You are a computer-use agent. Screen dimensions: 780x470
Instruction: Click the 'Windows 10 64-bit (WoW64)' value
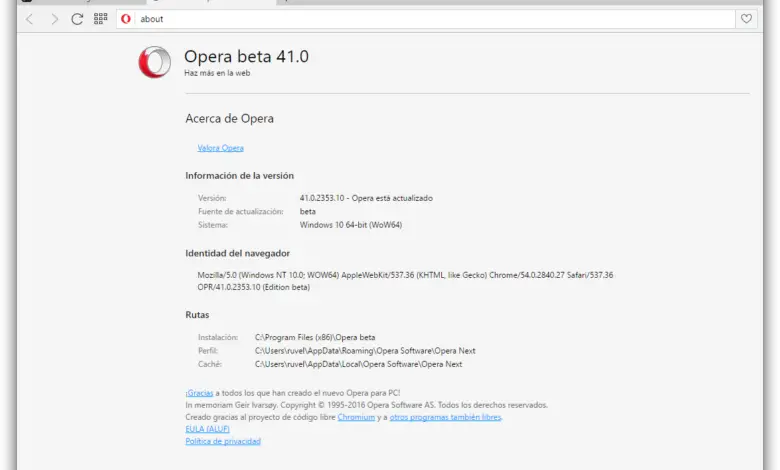pyautogui.click(x=351, y=225)
